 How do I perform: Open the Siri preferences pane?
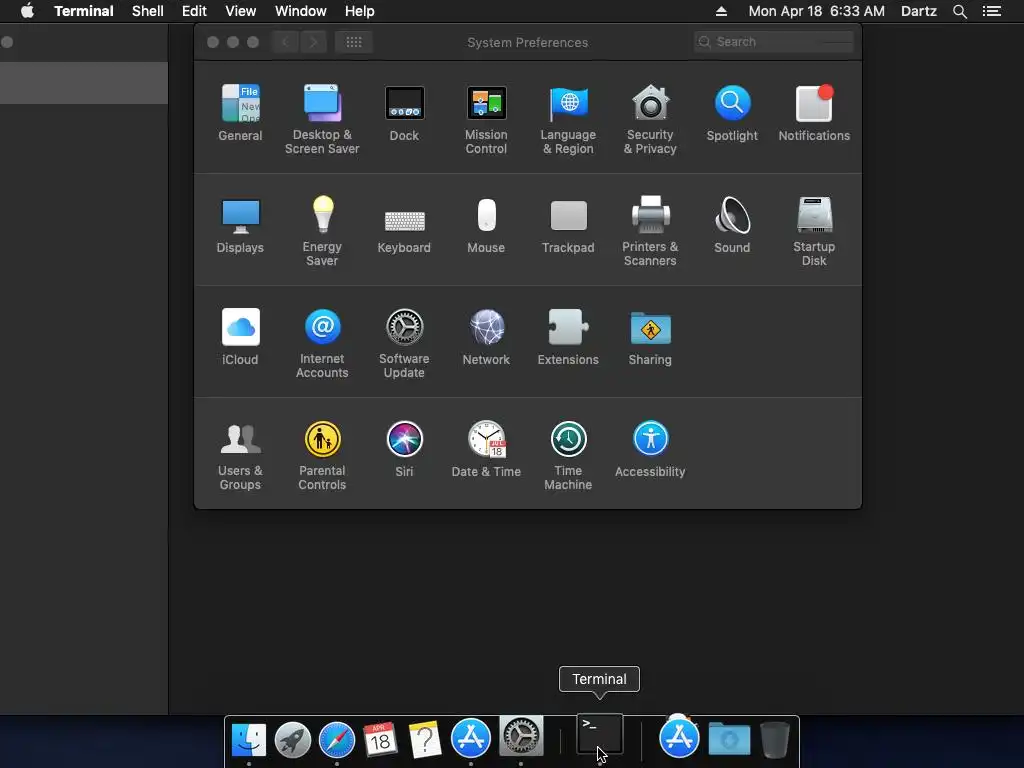coord(404,449)
